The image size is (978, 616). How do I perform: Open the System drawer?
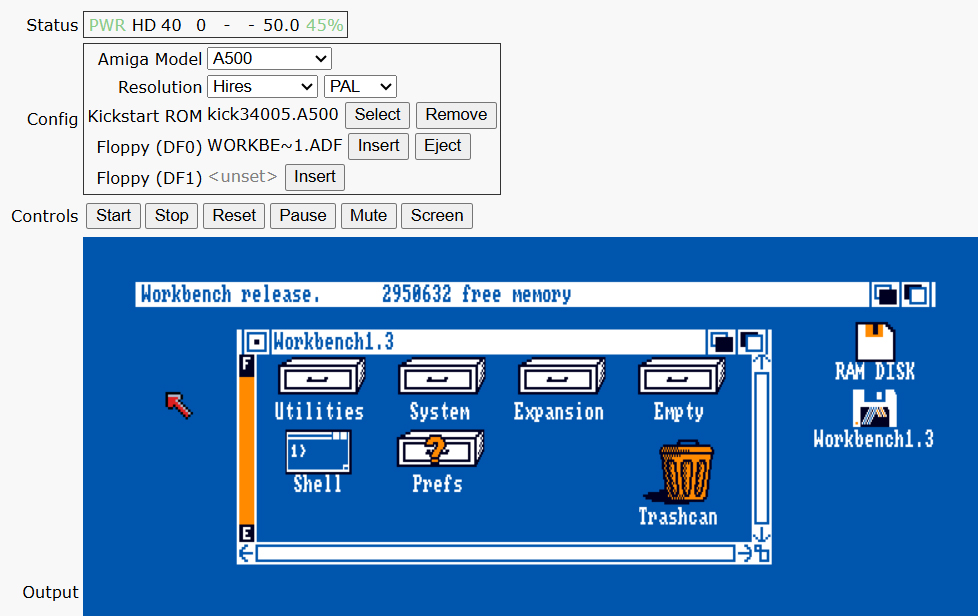point(439,377)
